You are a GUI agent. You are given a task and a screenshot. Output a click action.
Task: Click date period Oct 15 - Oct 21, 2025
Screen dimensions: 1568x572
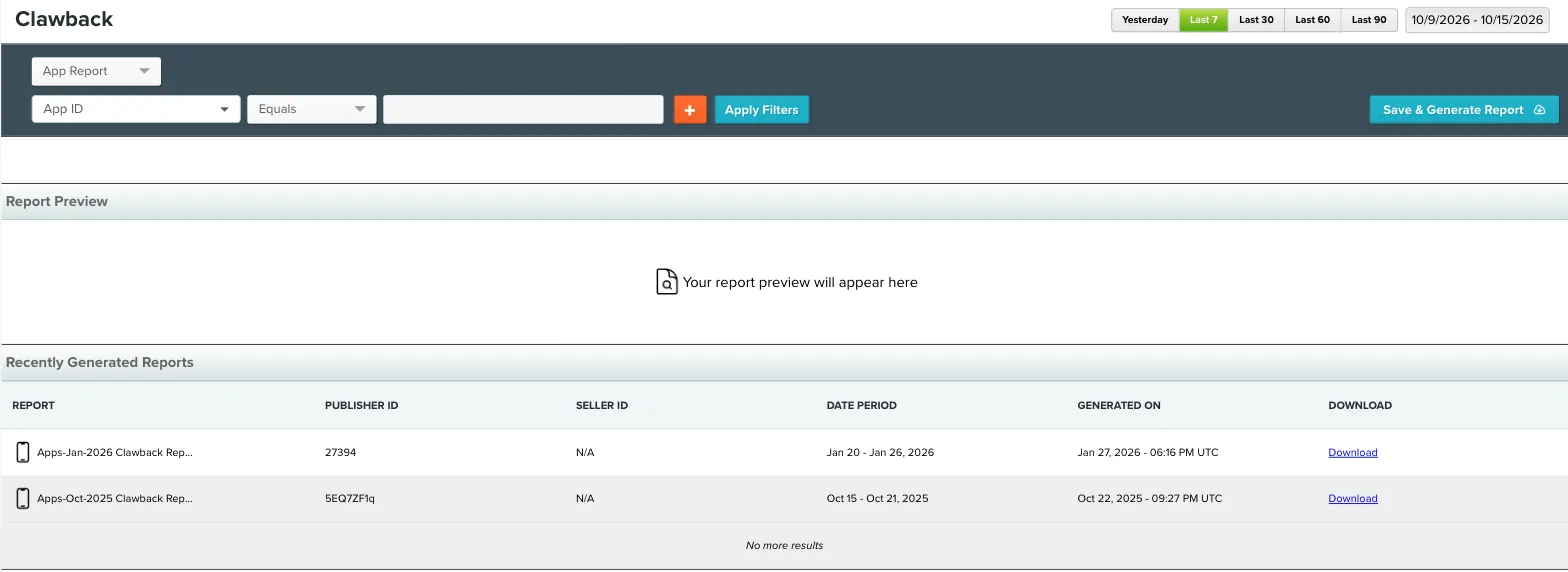click(x=878, y=499)
